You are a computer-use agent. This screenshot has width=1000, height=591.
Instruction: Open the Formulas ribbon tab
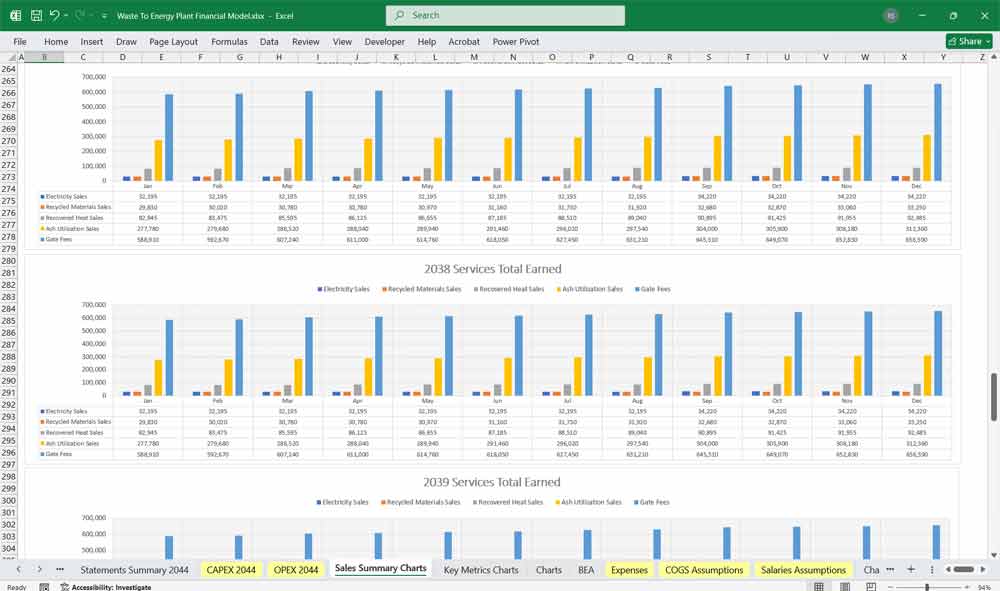[x=229, y=42]
